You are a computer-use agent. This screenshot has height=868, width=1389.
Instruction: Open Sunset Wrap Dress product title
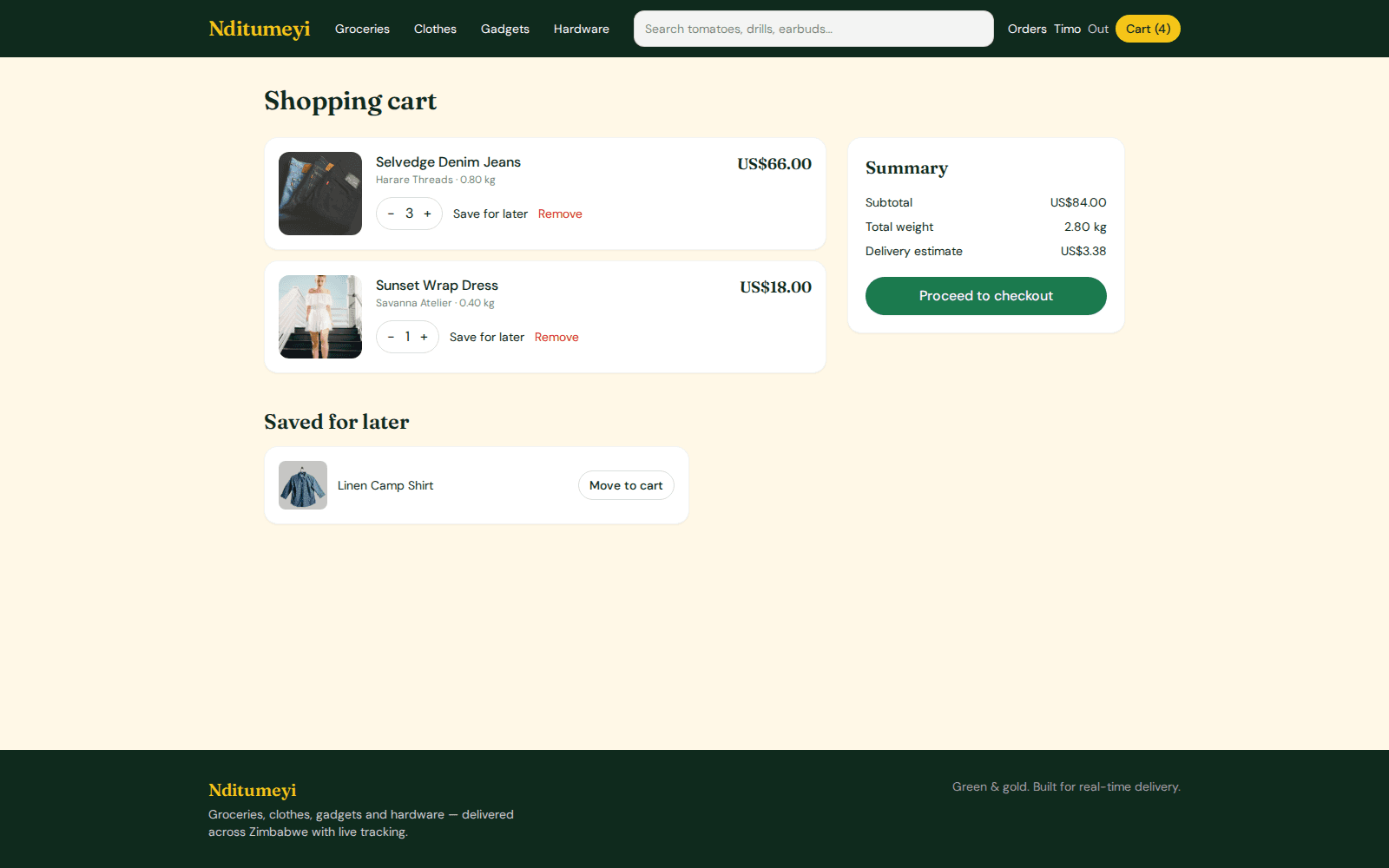(437, 286)
